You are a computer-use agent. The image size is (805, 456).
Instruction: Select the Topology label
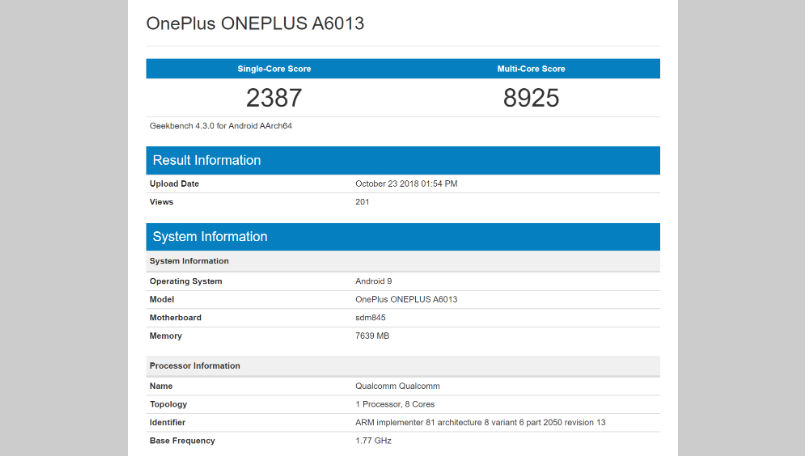coord(168,404)
